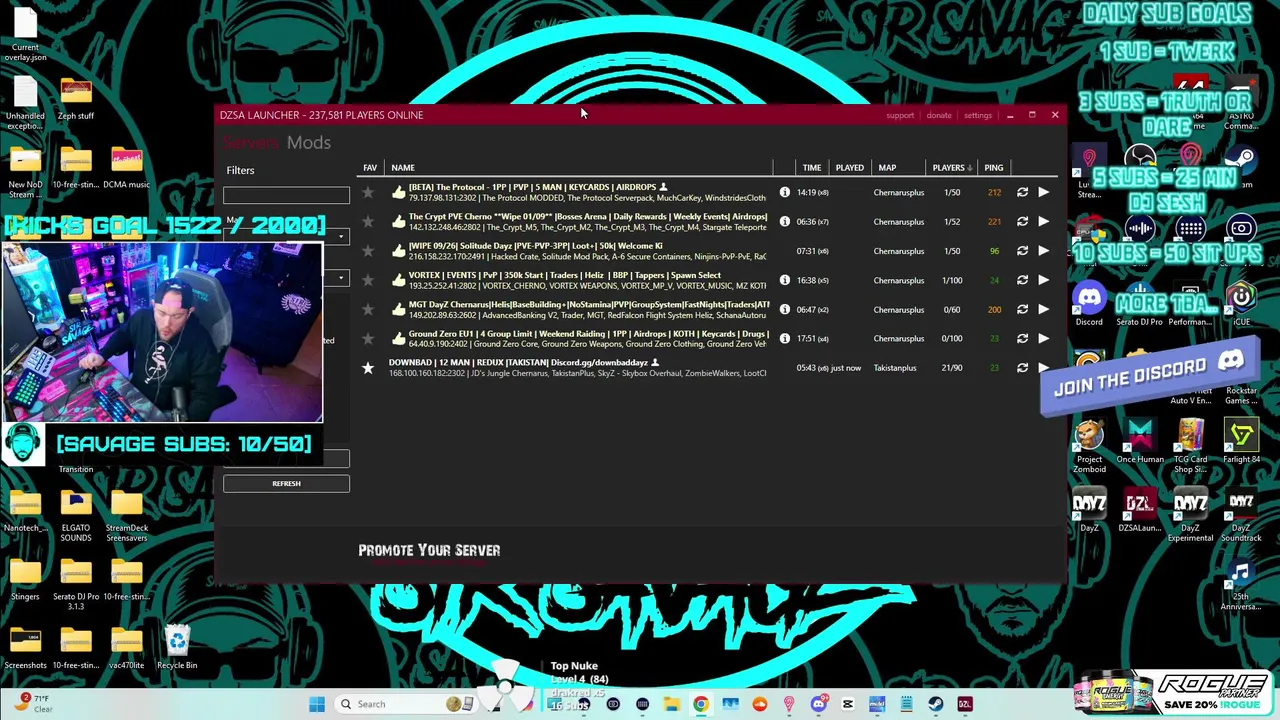
Task: Sort by PING column header
Action: pyautogui.click(x=994, y=168)
